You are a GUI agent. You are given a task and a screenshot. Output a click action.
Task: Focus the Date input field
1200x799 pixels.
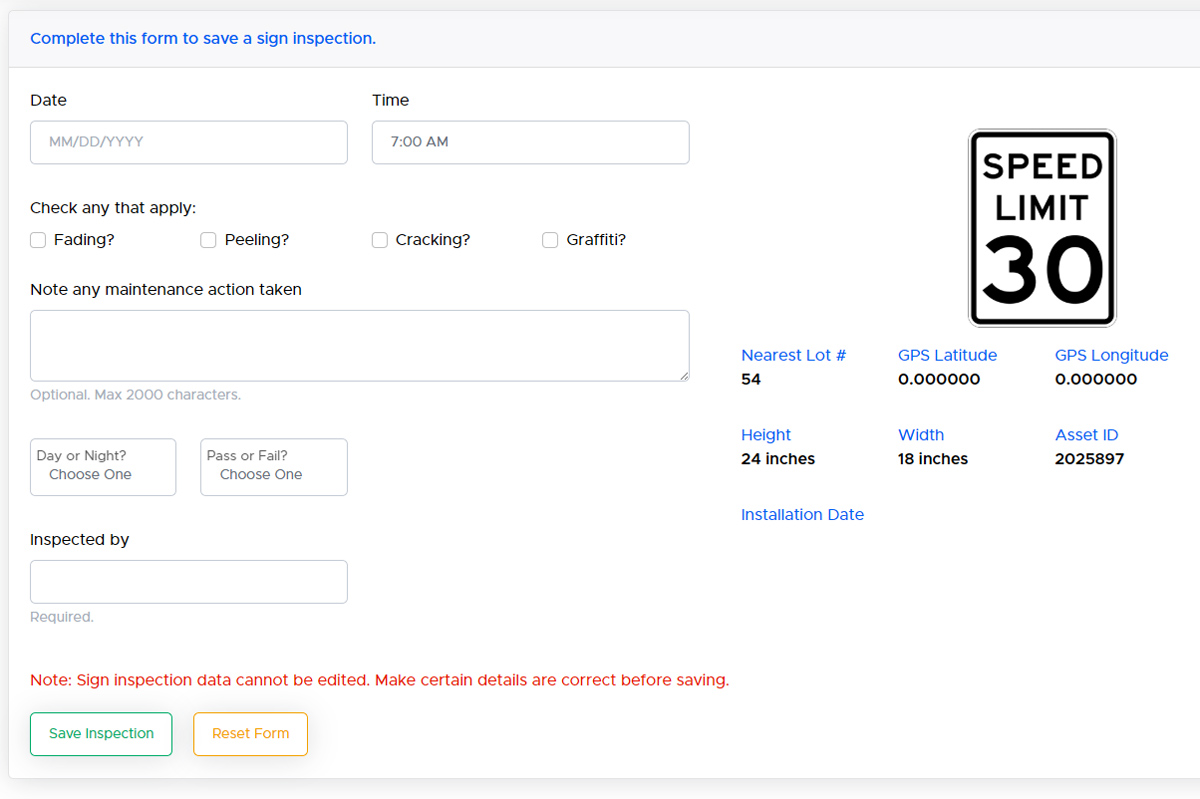click(x=189, y=142)
